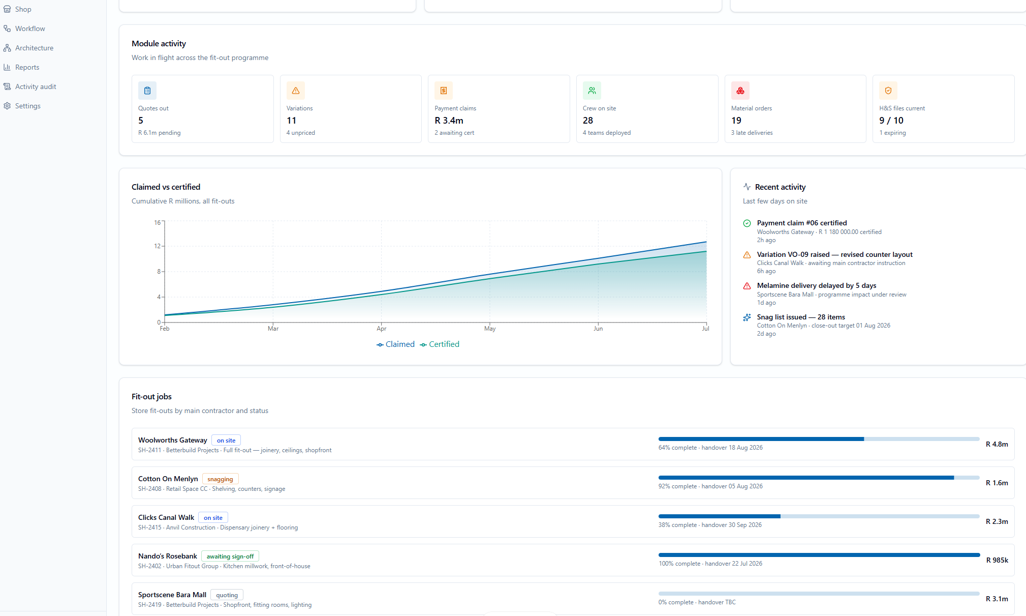This screenshot has width=1026, height=616.
Task: Click the 'R 1.6m' job value
Action: coord(997,483)
